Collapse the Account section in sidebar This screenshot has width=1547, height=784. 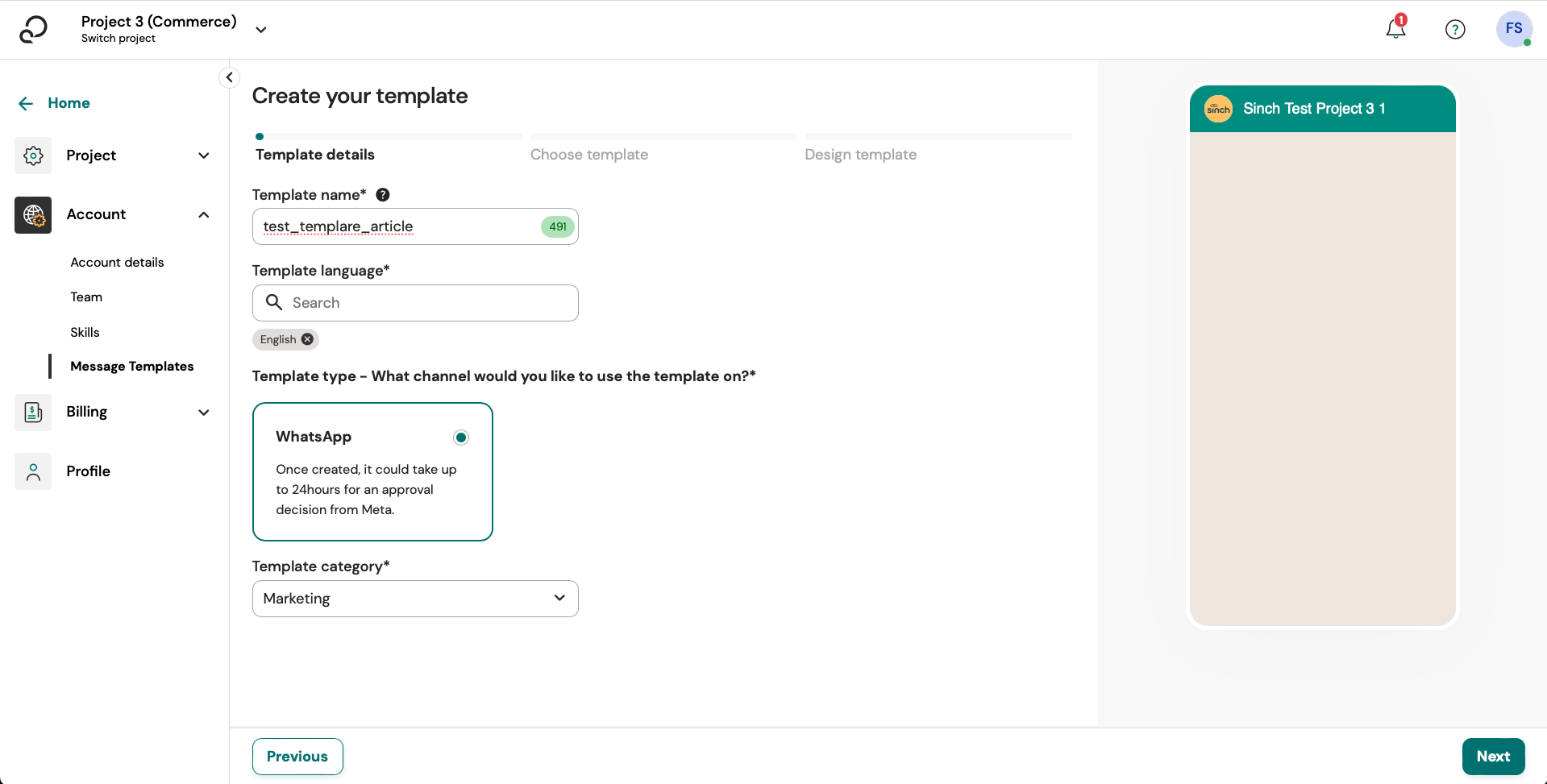coord(203,214)
